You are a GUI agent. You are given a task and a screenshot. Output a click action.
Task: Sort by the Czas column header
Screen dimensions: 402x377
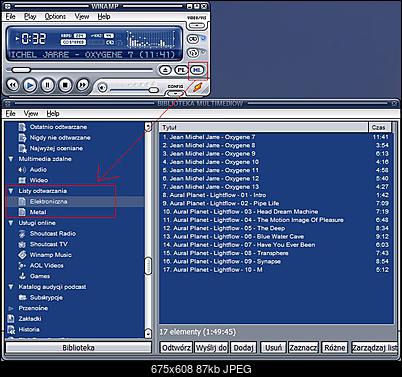tap(379, 127)
